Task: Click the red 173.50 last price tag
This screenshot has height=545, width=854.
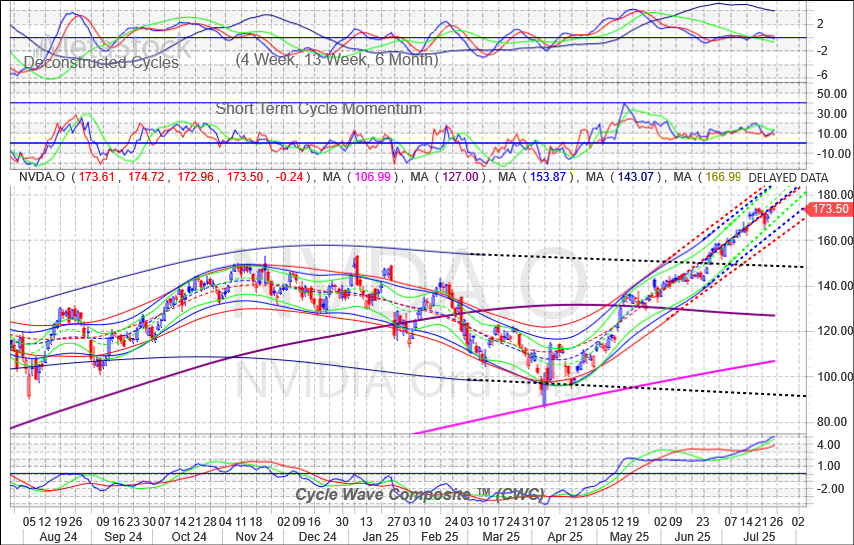Action: 829,209
